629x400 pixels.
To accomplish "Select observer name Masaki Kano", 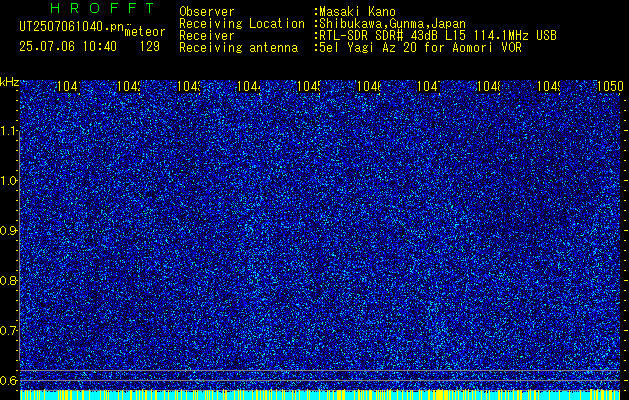I will [x=357, y=12].
